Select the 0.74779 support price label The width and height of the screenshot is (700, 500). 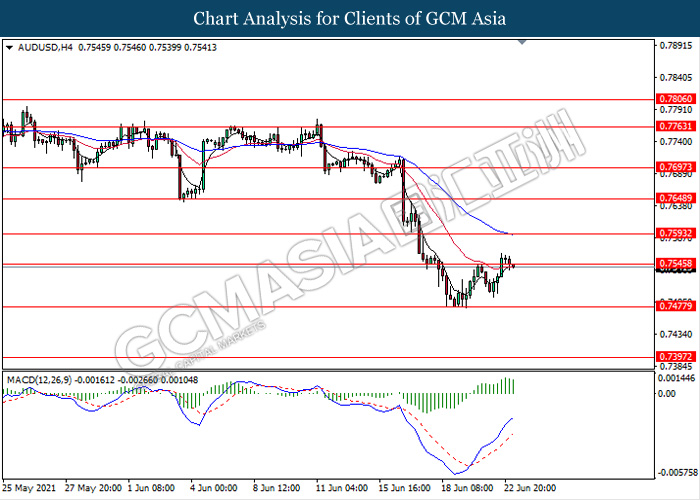[676, 306]
